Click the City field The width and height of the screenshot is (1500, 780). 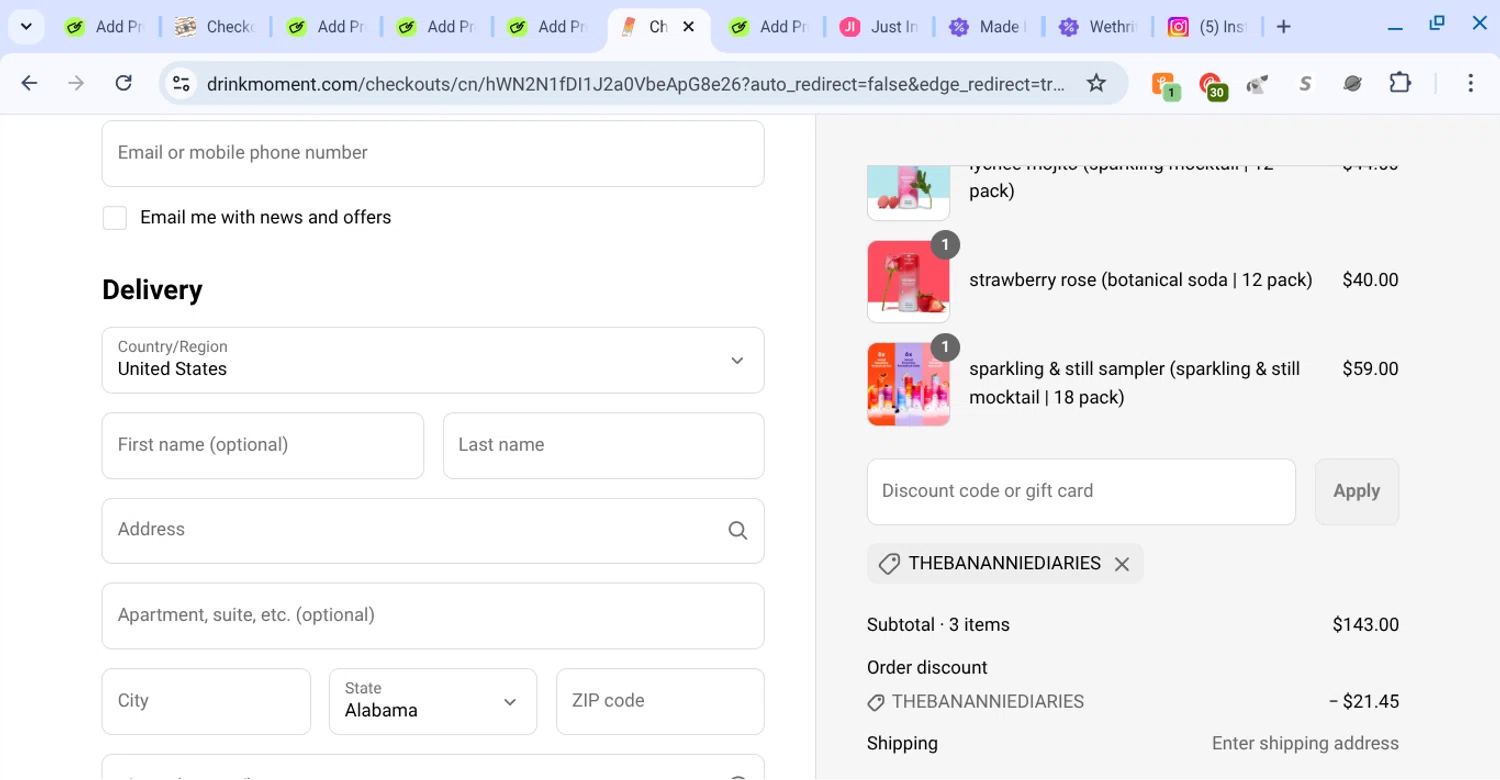(206, 701)
